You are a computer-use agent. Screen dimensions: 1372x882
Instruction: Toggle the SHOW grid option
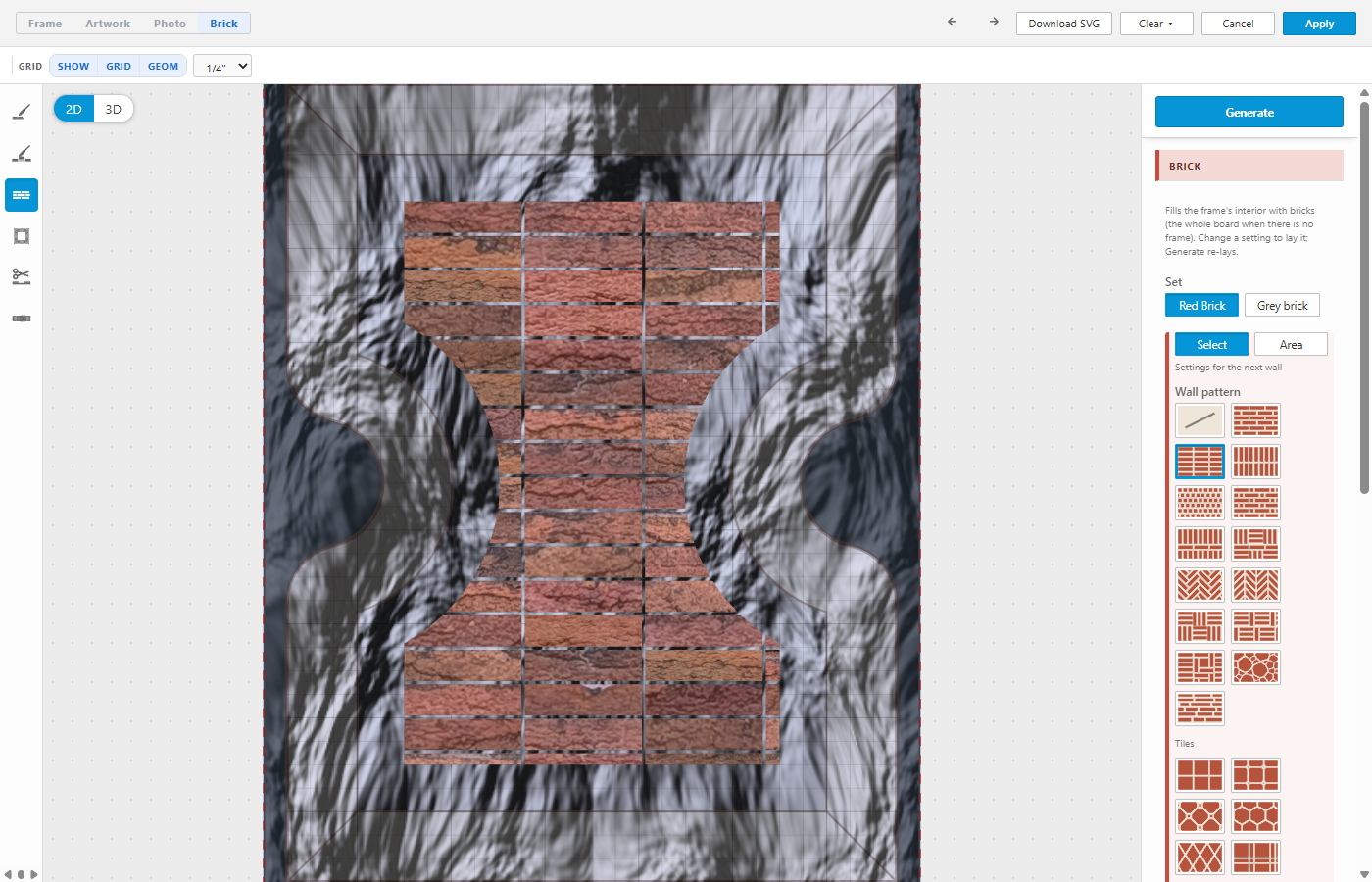[73, 67]
